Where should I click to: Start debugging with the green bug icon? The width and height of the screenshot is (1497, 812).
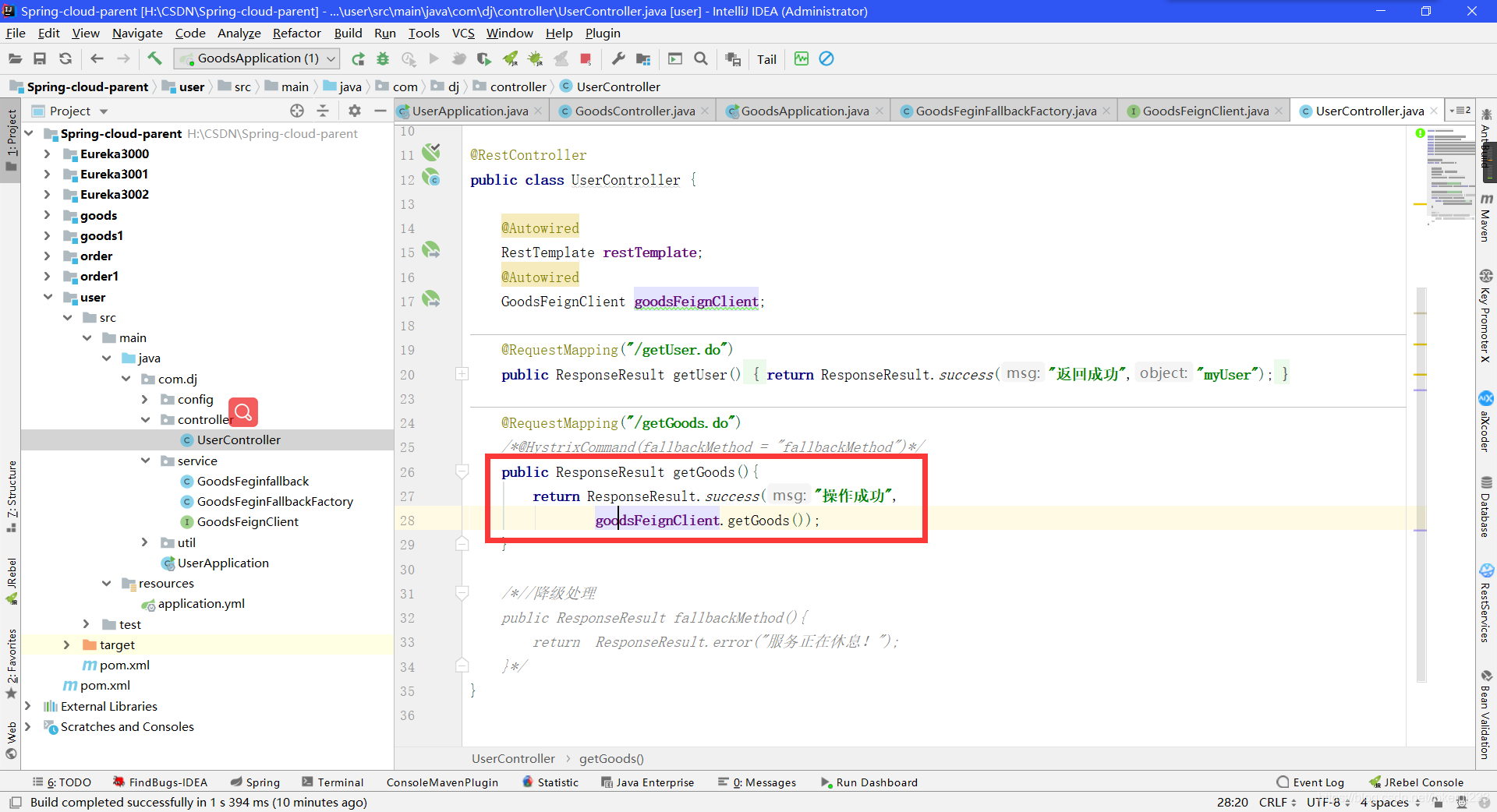pyautogui.click(x=383, y=58)
